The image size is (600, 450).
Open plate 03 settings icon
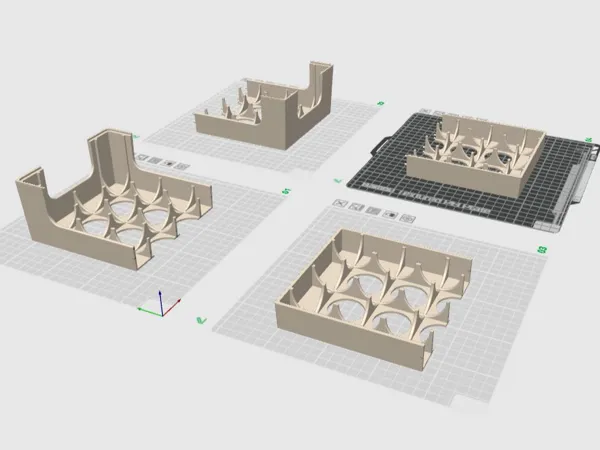pyautogui.click(x=408, y=218)
